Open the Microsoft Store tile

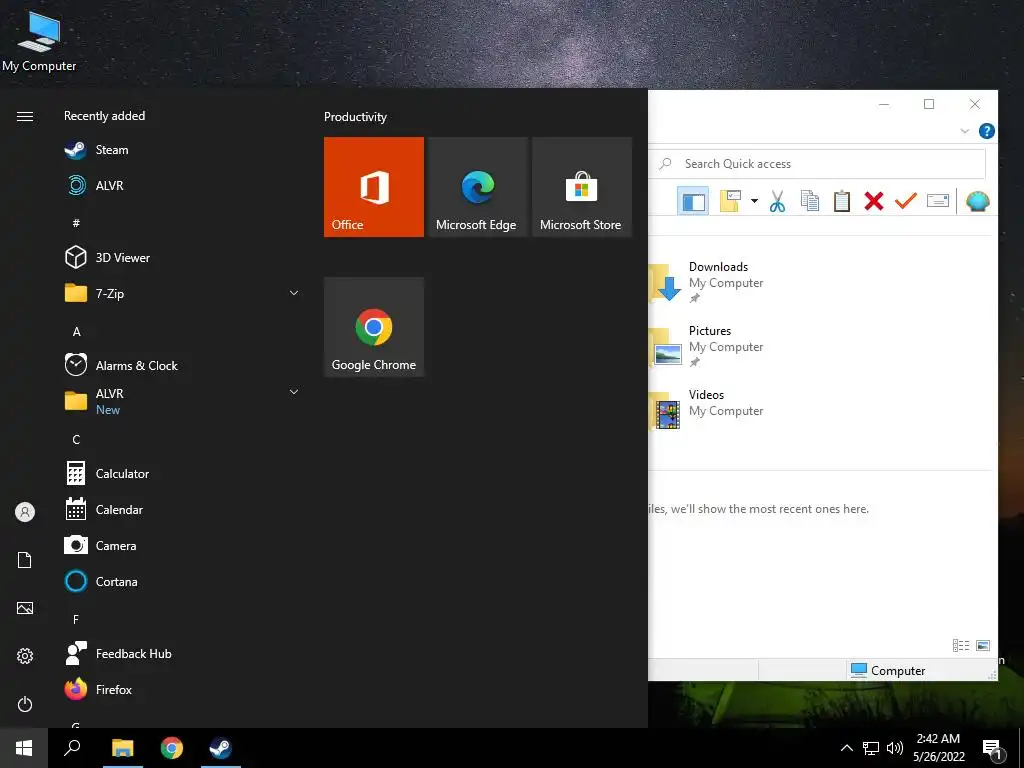pos(582,187)
